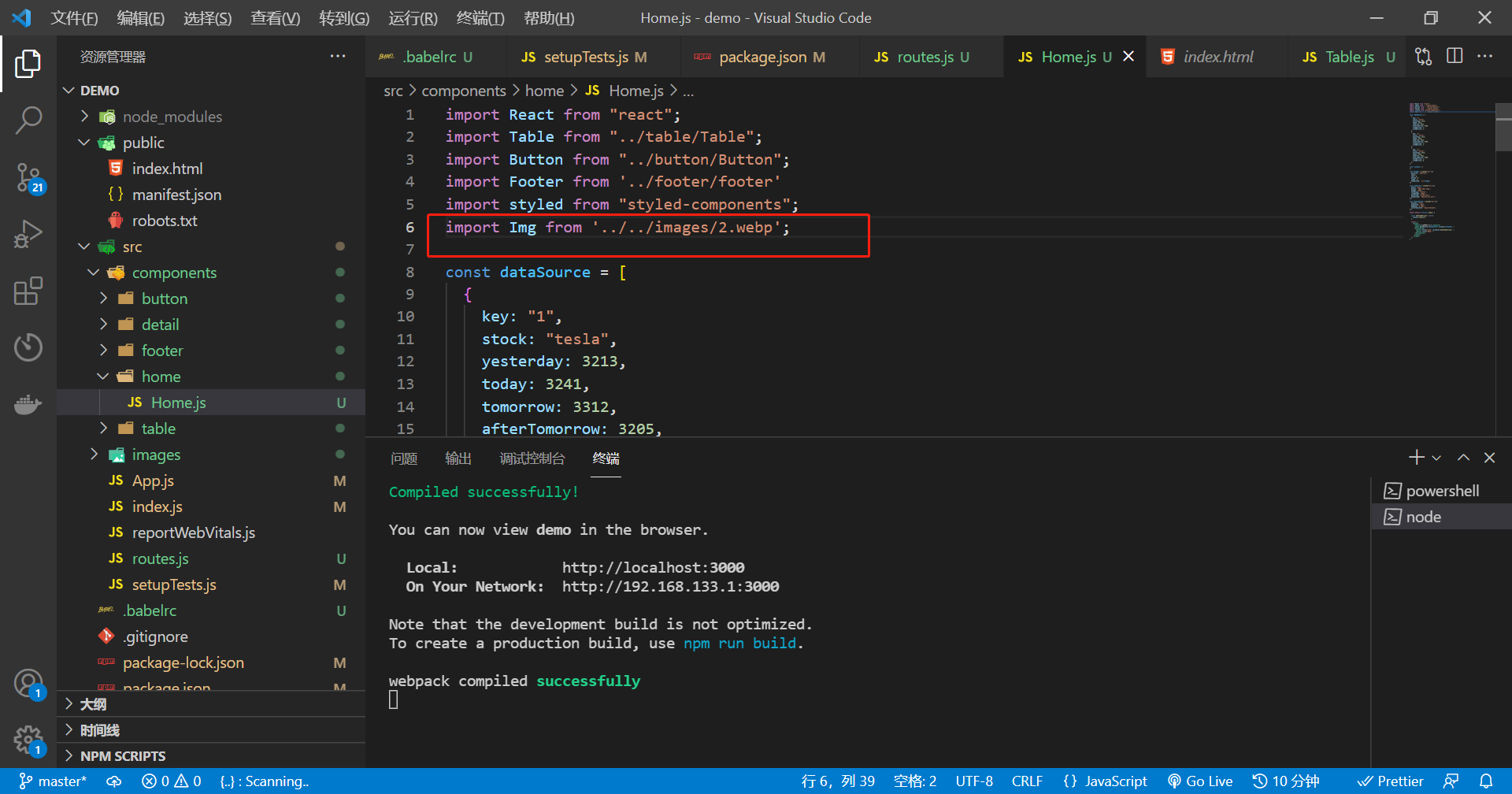Open the launch profile dropdown arrow
The width and height of the screenshot is (1512, 794).
click(1436, 458)
